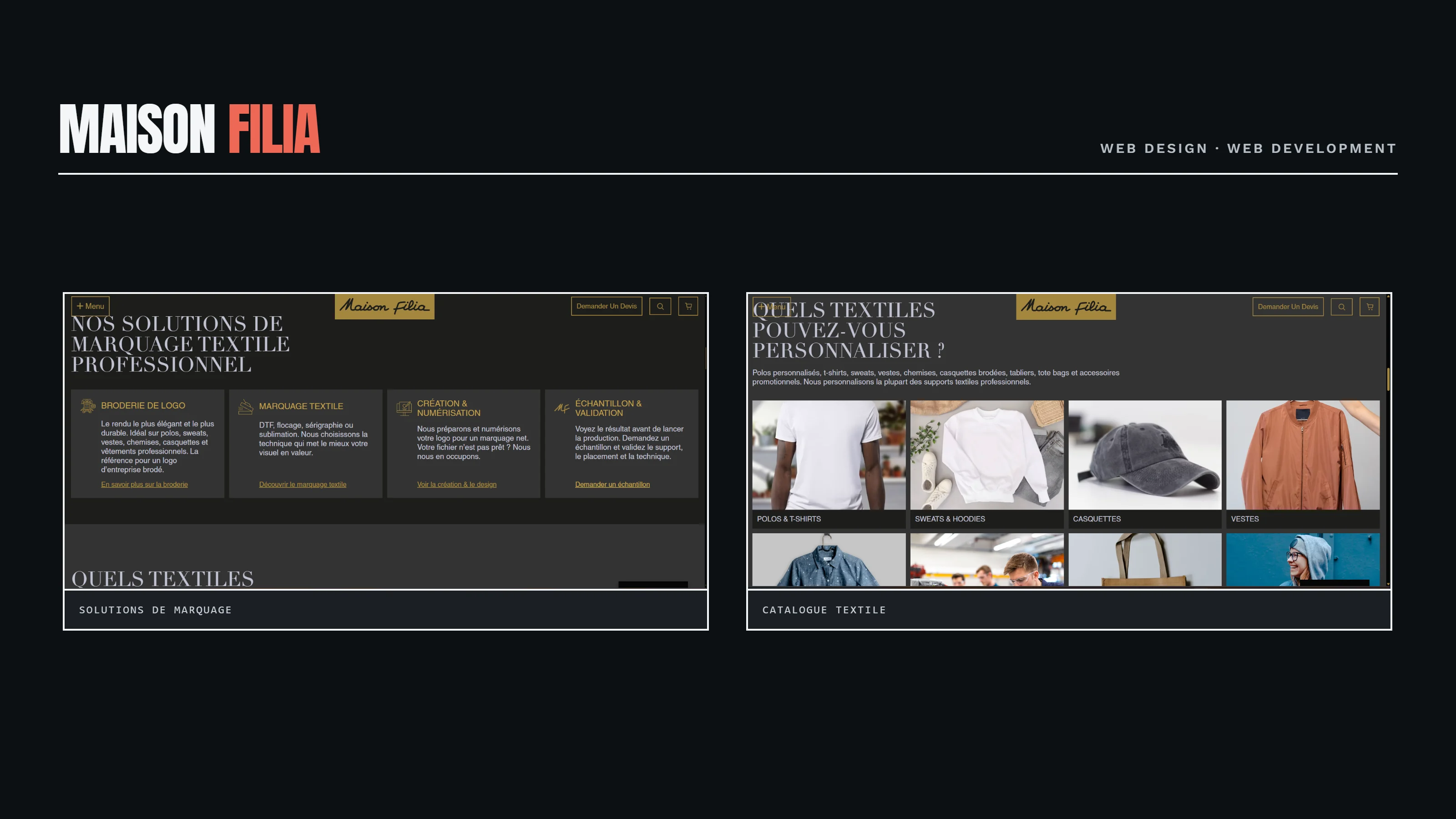Click 'CRÉATION & NUMÉRISATION' card title
The image size is (1456, 819).
(449, 408)
